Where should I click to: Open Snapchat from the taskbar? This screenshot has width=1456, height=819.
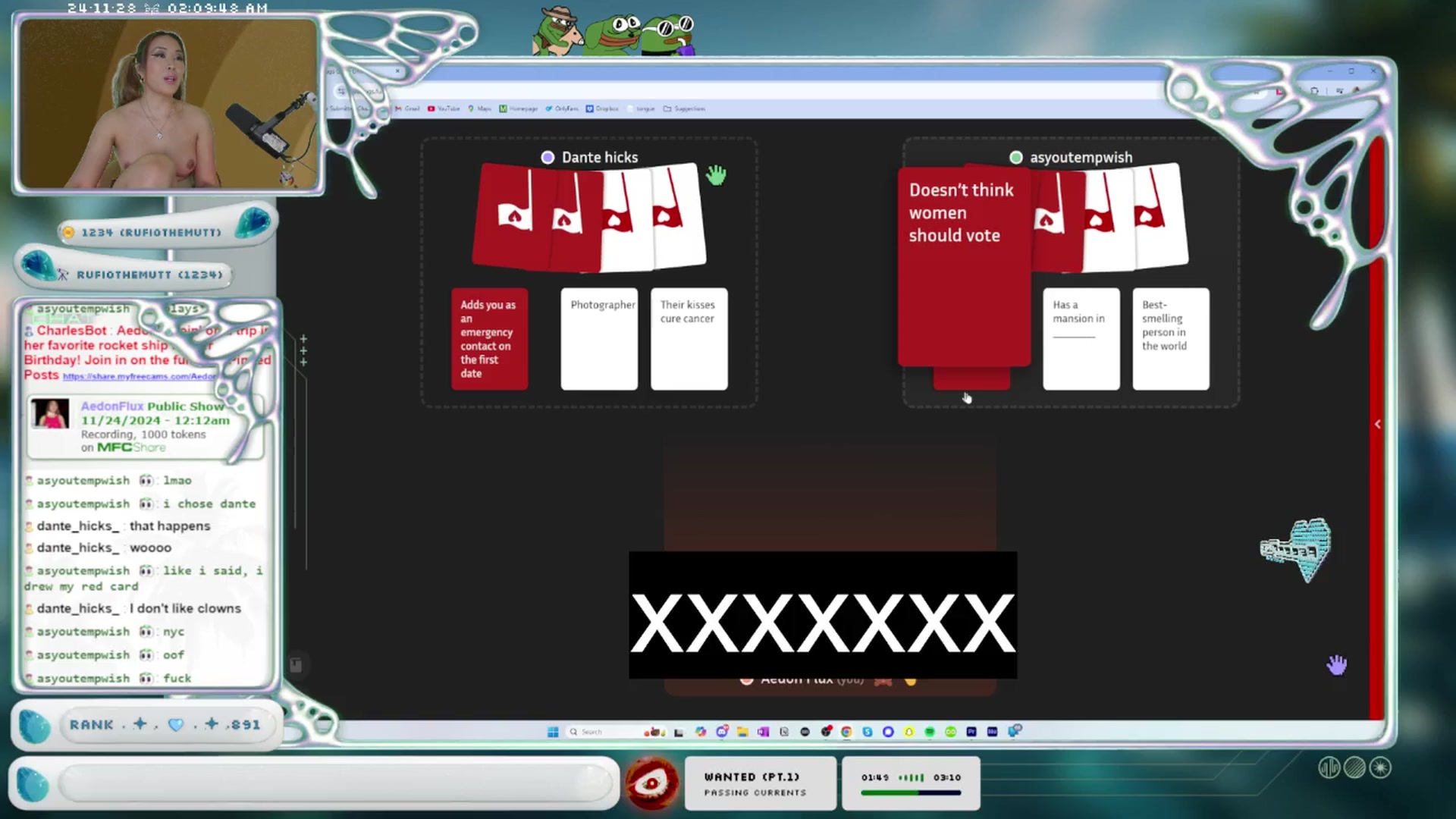pos(909,732)
